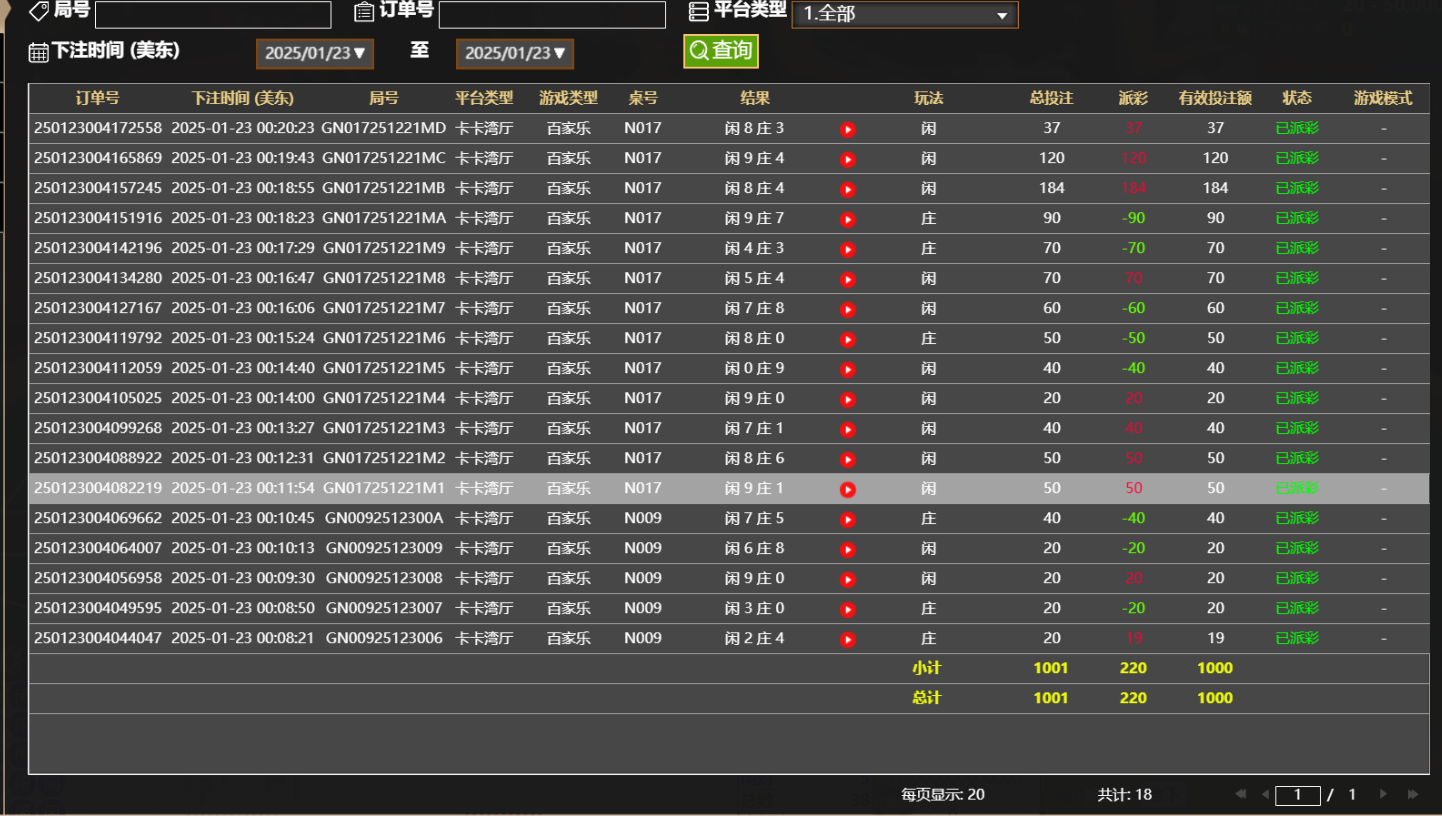Image resolution: width=1442 pixels, height=816 pixels.
Task: Click the 派彩 column header
Action: coord(1132,98)
